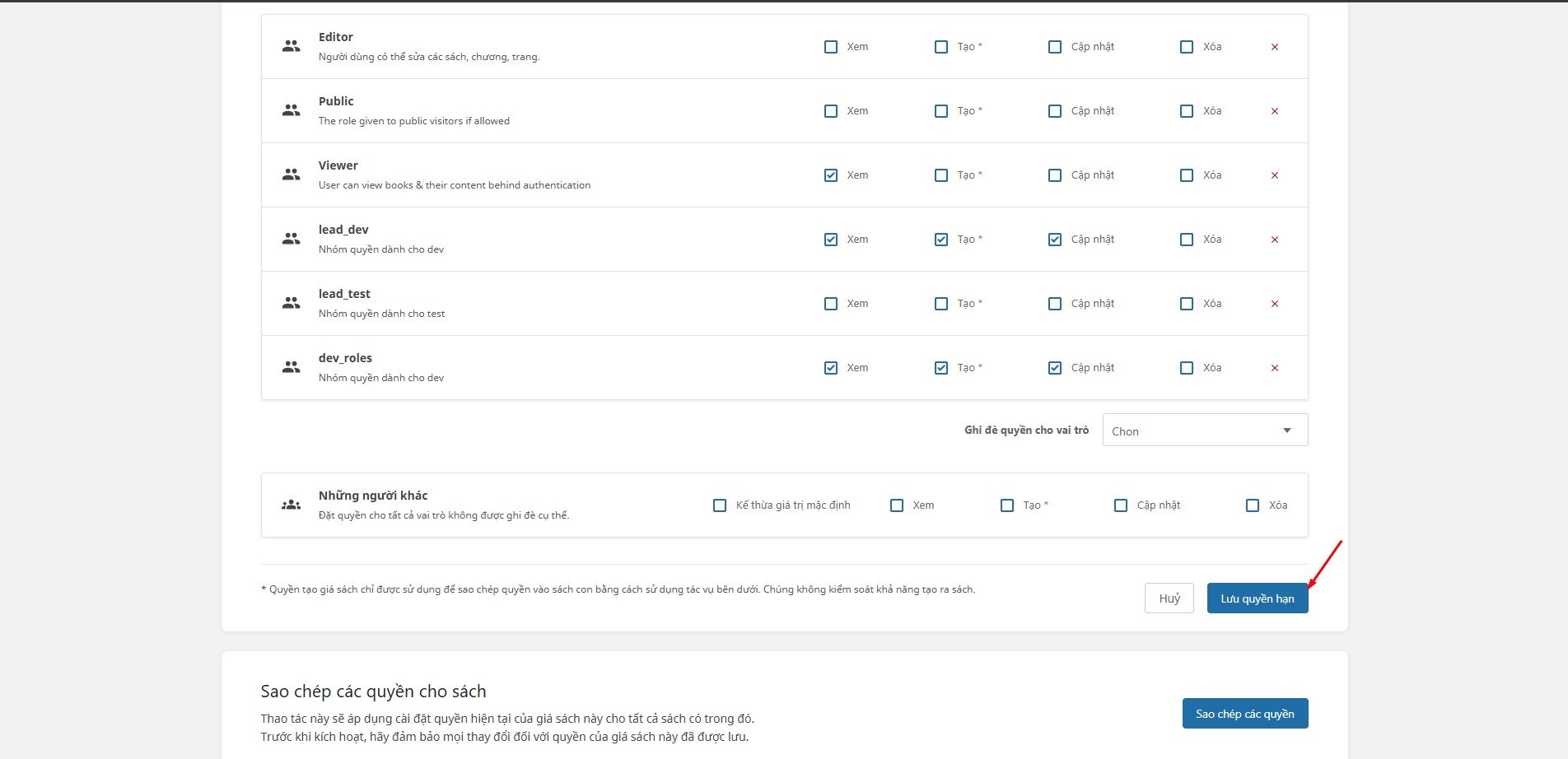Open the Ghi đè quyền cho vai trò dropdown
1568x759 pixels.
coord(1204,431)
